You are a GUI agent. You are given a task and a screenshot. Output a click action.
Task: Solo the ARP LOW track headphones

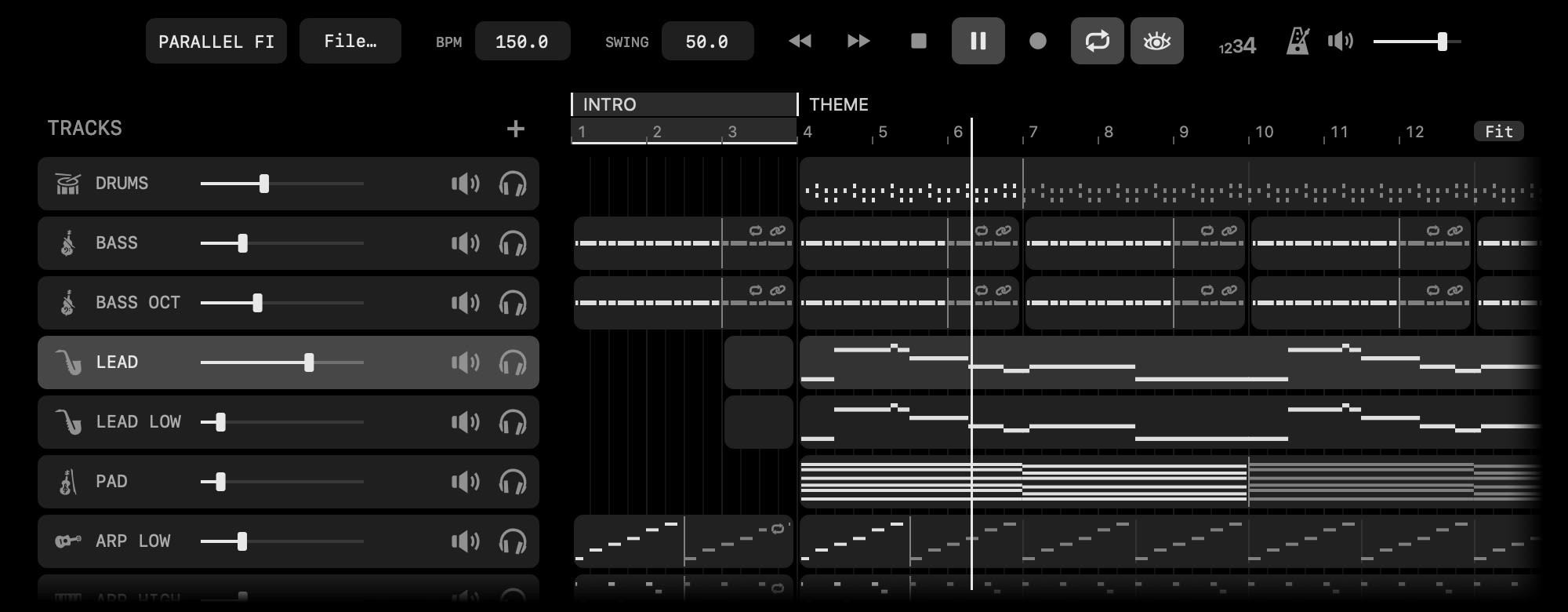(x=513, y=541)
